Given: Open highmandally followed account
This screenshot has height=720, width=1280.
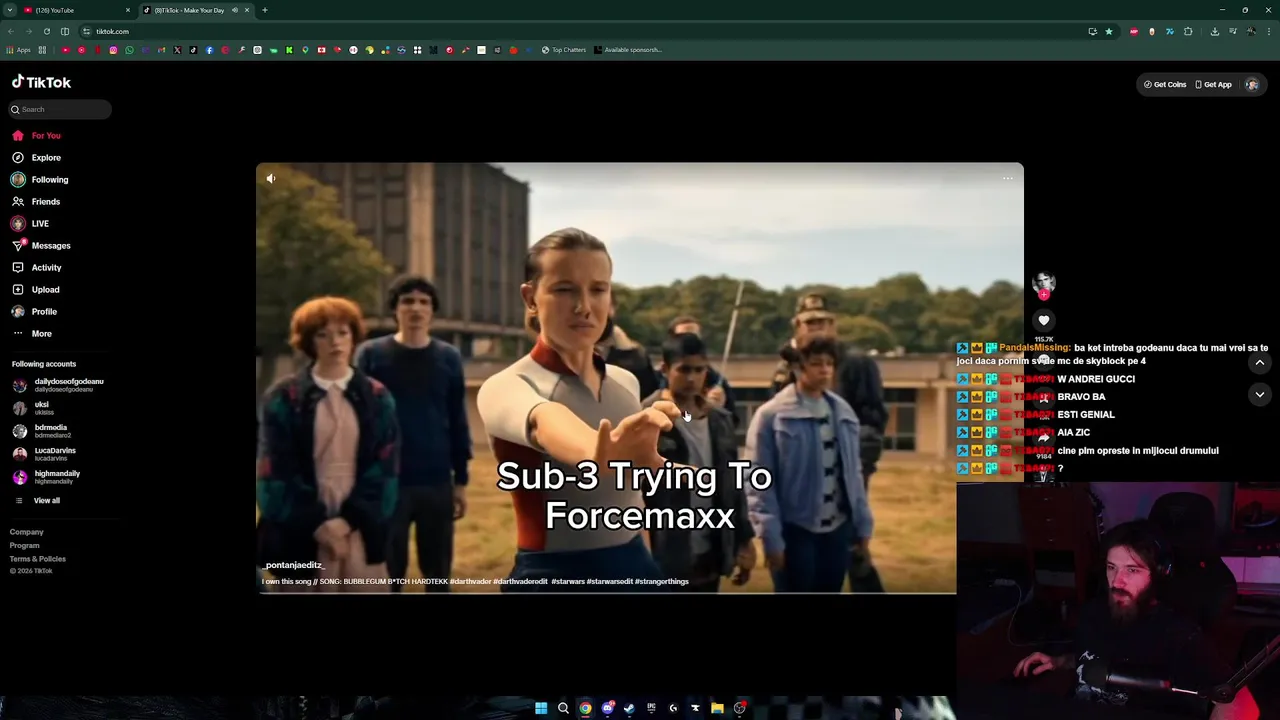Looking at the screenshot, I should pos(46,477).
